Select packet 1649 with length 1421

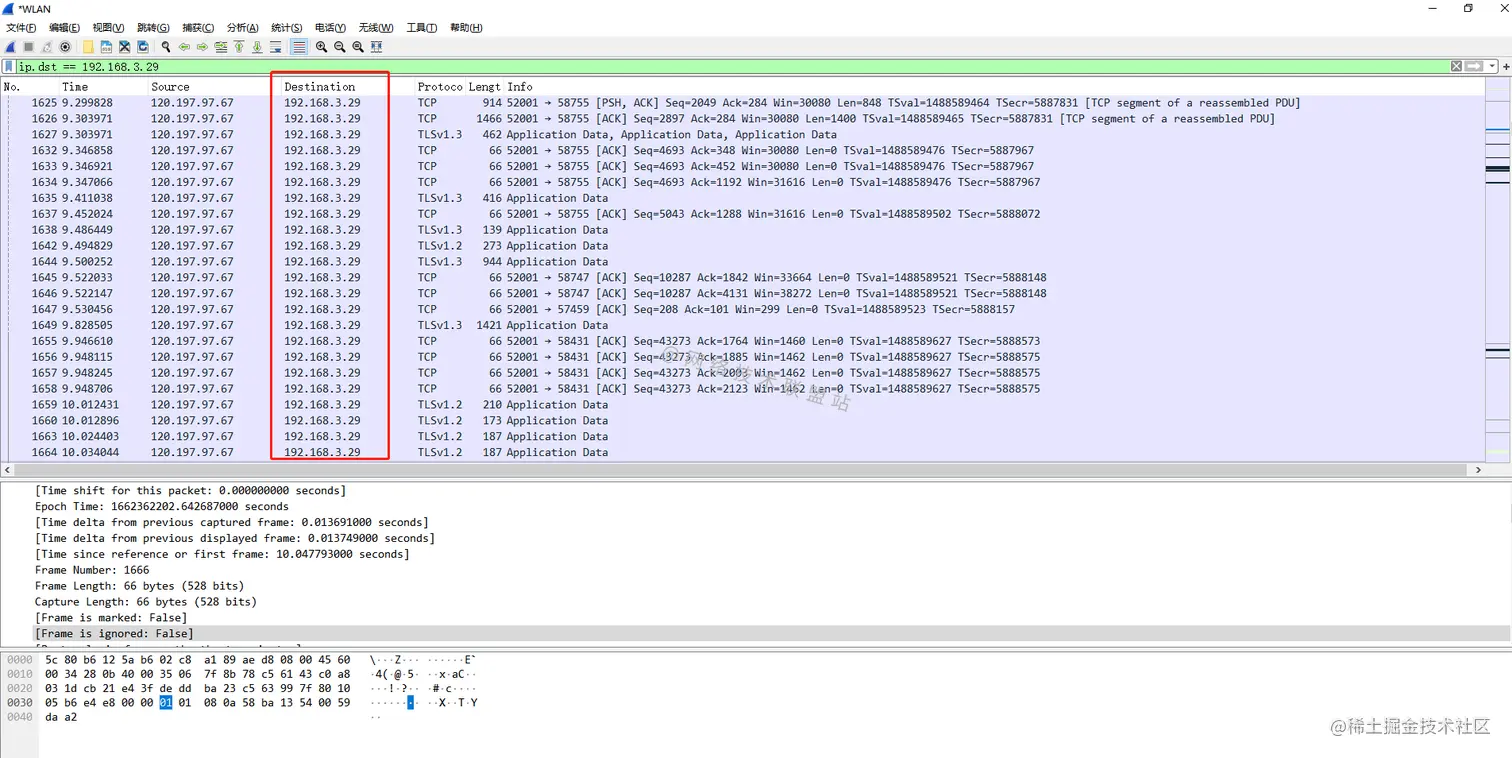click(742, 325)
